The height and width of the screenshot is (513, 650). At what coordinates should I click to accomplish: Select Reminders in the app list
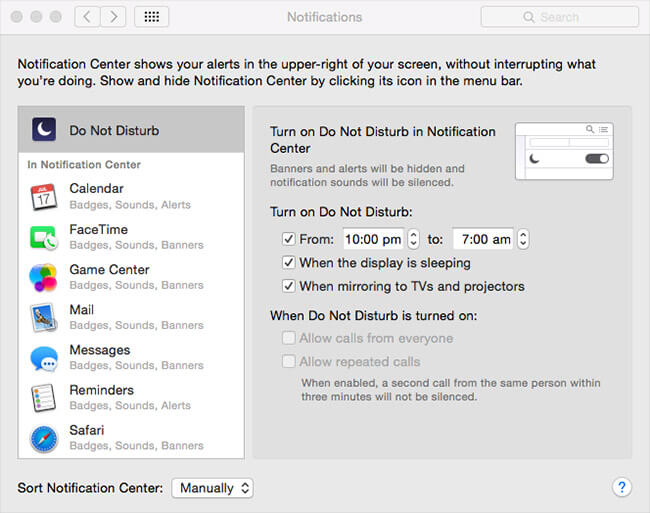coord(131,398)
